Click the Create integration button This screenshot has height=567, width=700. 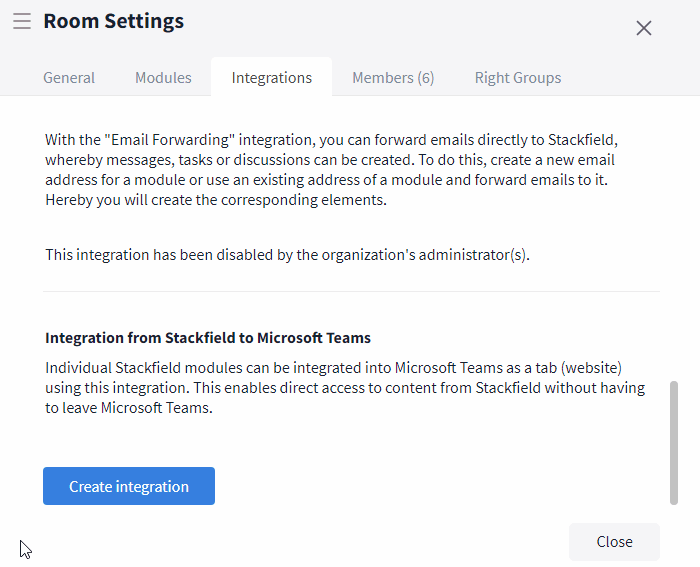pos(129,486)
